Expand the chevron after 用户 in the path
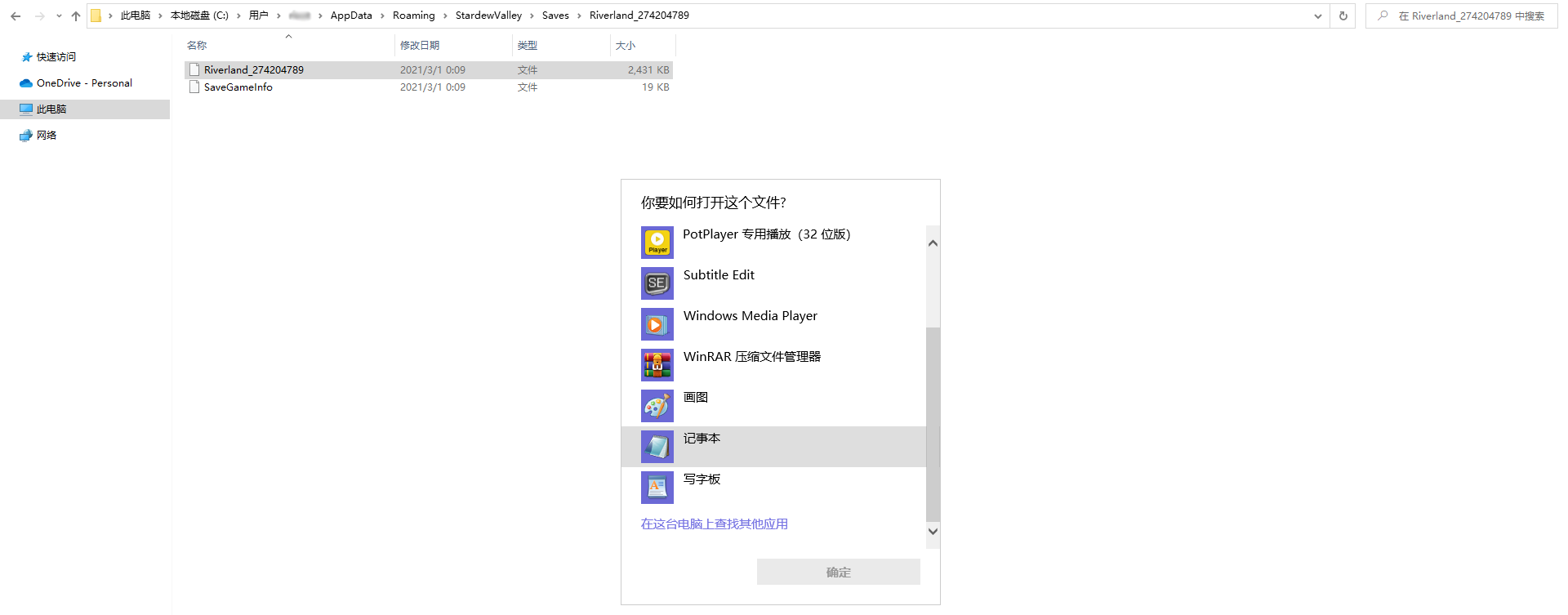 [x=278, y=16]
